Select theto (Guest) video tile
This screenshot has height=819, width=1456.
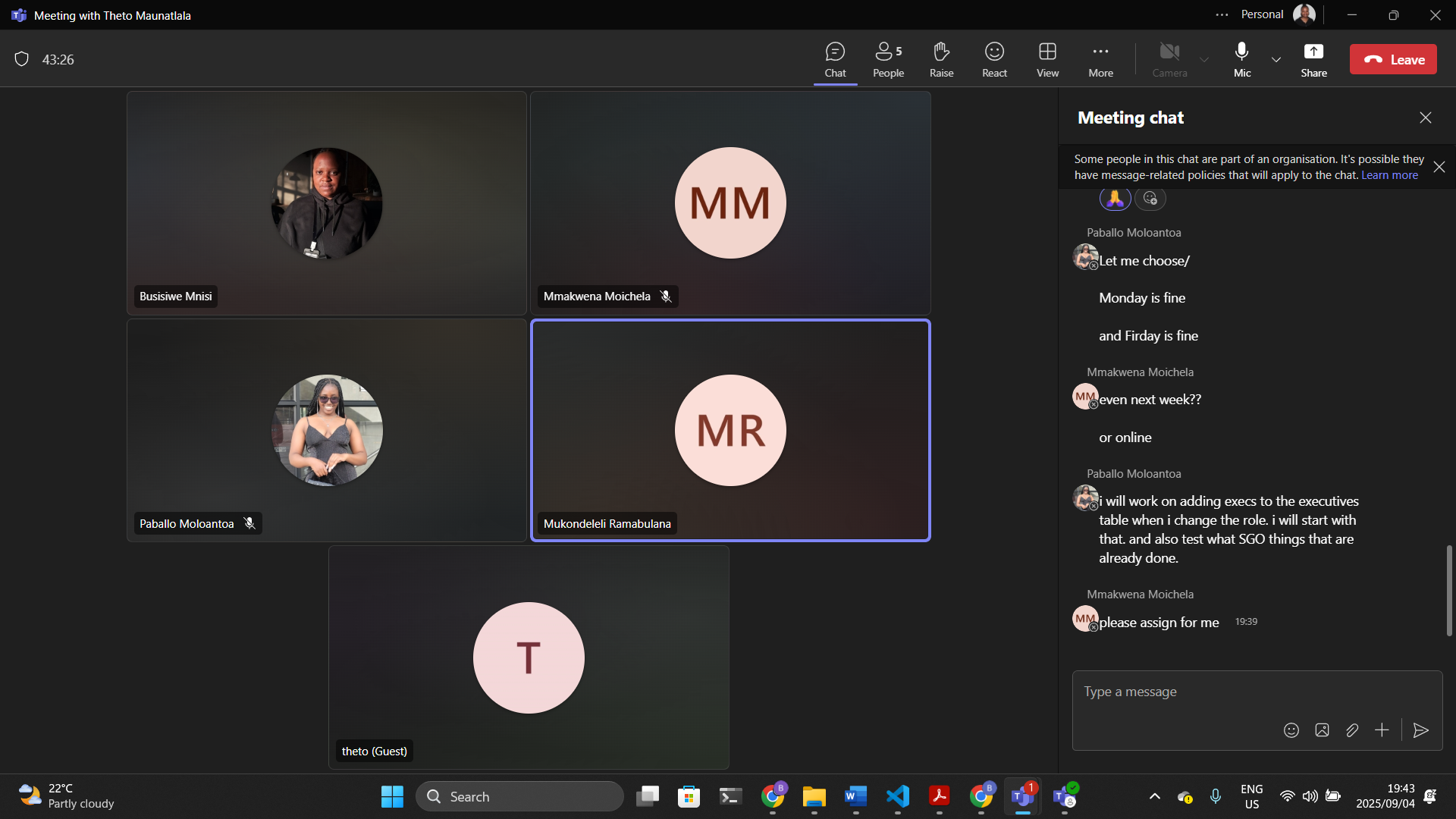click(529, 657)
